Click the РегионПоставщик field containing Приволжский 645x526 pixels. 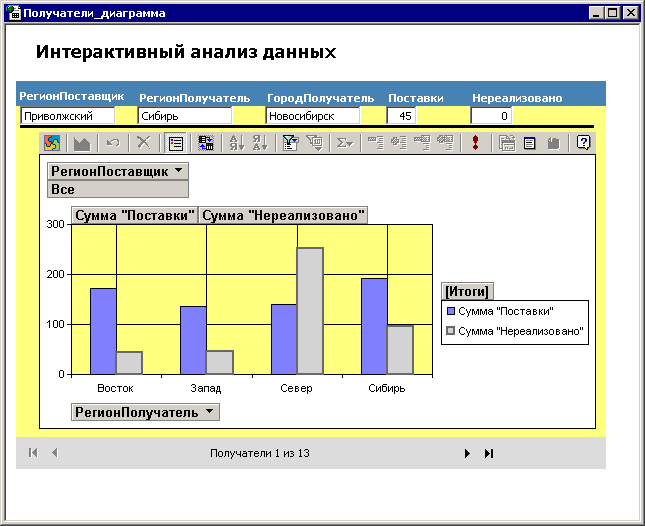[x=68, y=116]
